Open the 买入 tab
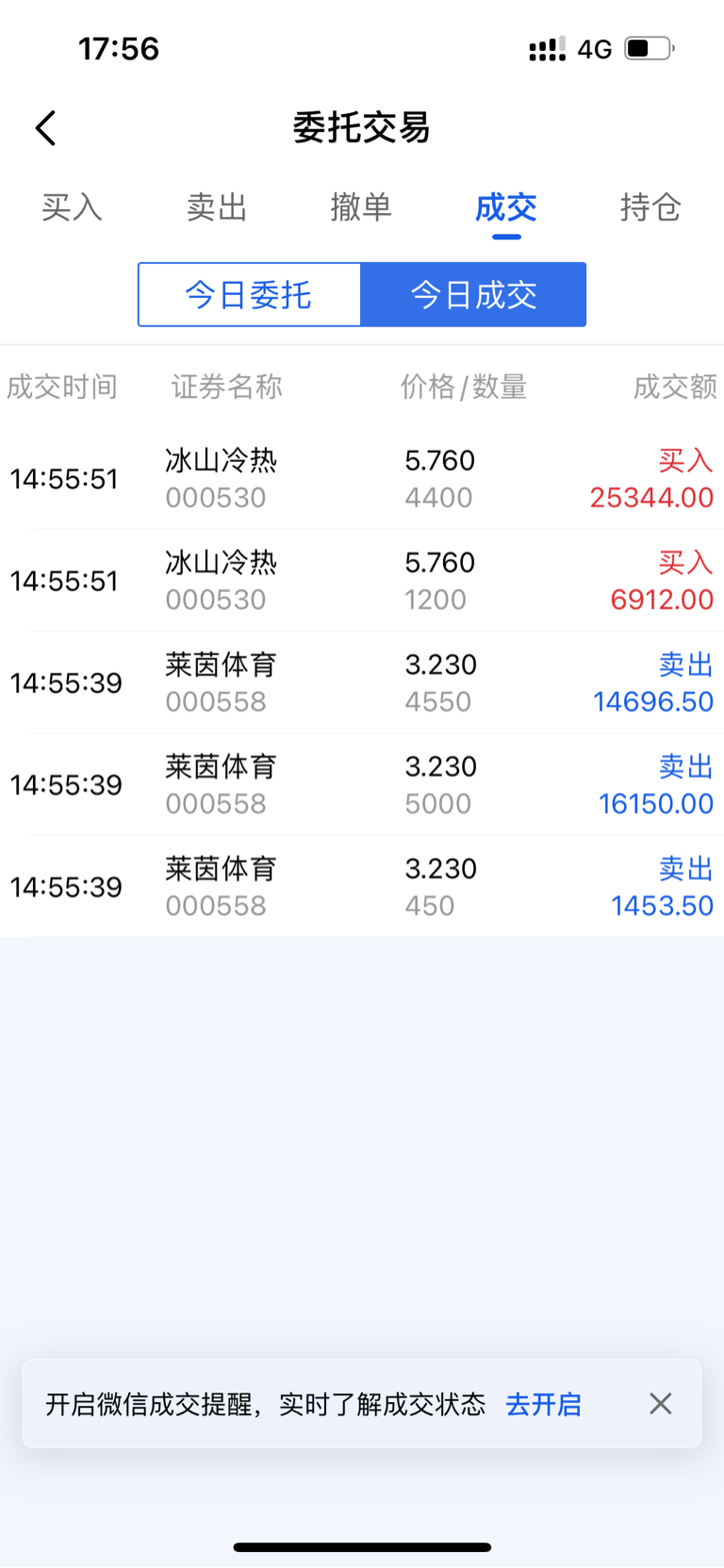 click(x=72, y=206)
